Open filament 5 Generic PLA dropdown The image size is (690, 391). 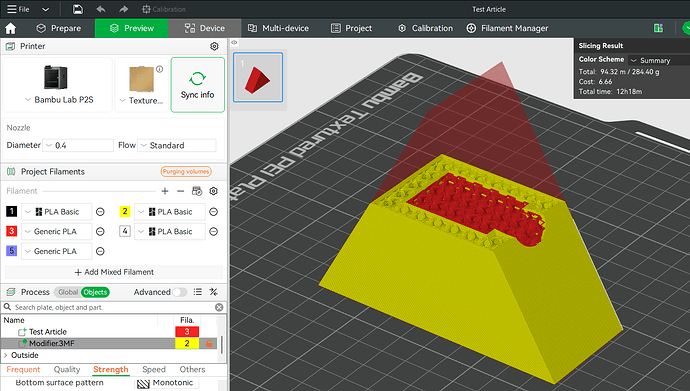(56, 251)
